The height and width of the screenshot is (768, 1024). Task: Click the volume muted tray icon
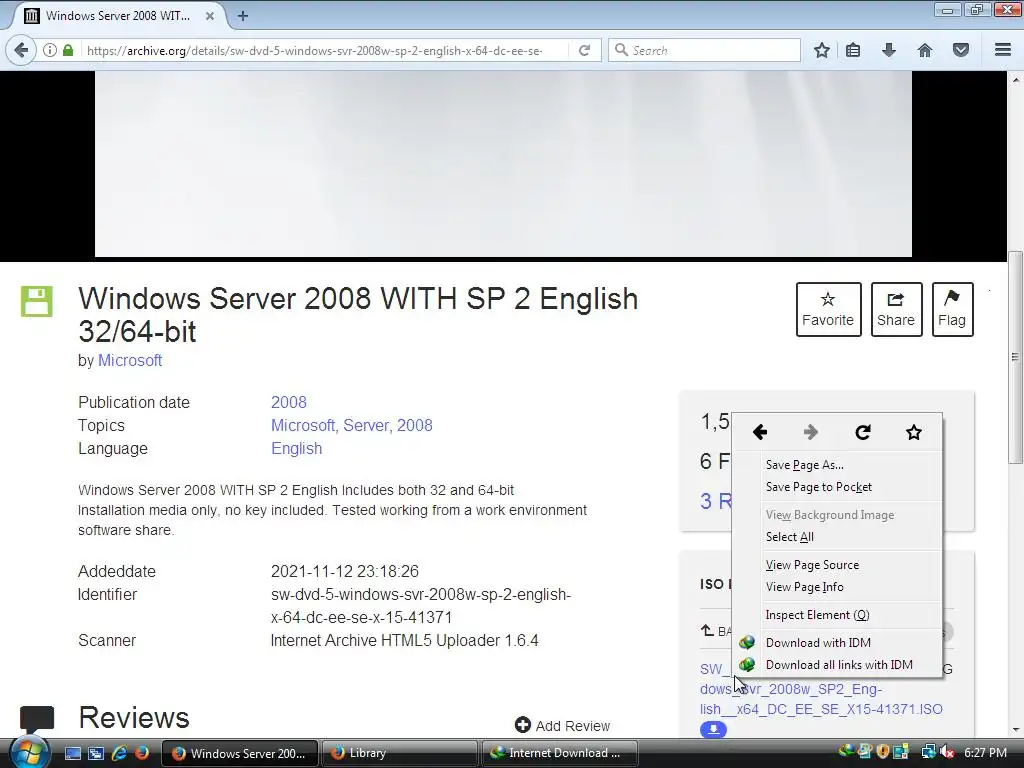click(x=948, y=752)
